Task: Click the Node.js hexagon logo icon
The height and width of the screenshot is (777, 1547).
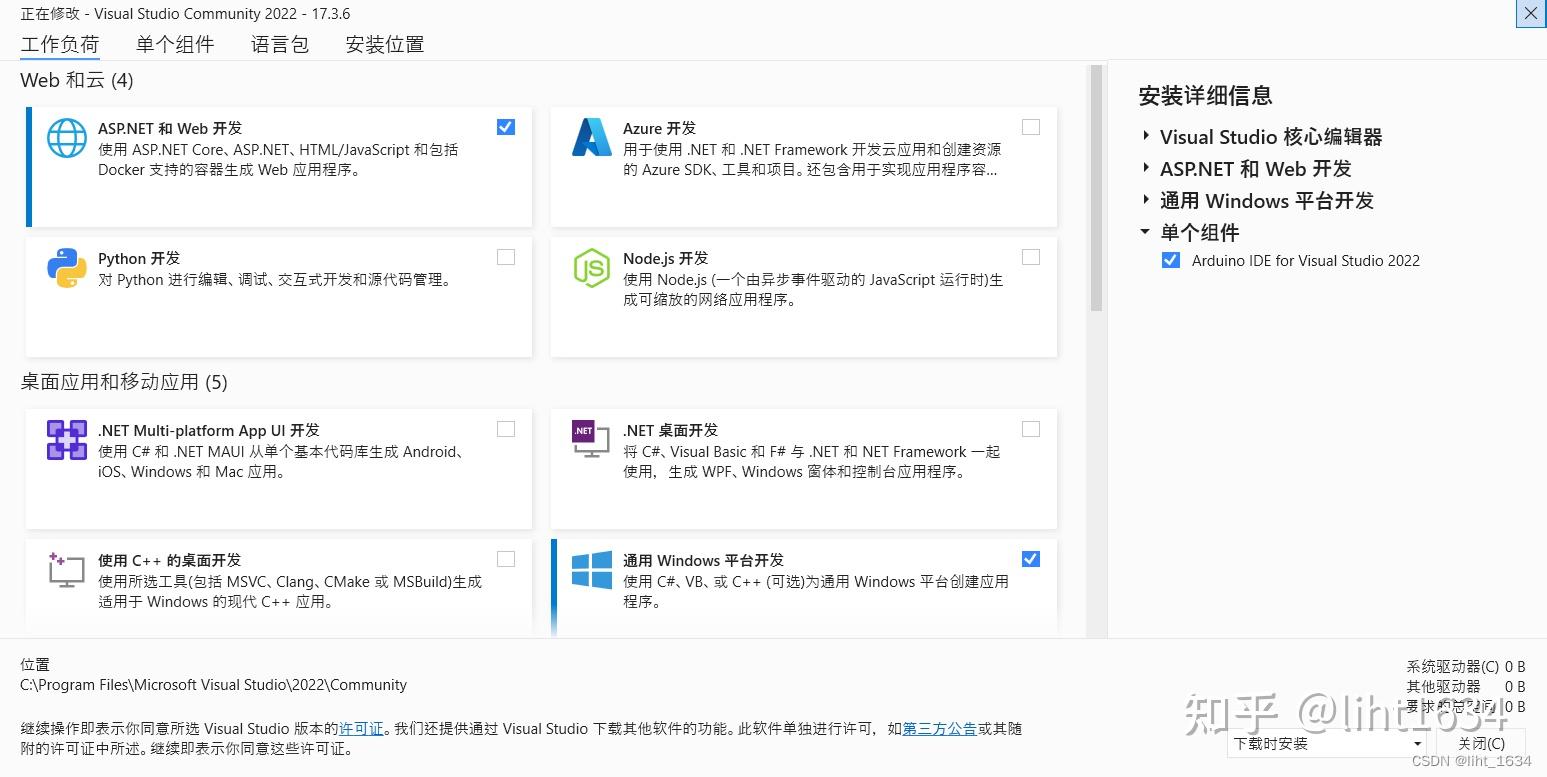Action: coord(591,268)
